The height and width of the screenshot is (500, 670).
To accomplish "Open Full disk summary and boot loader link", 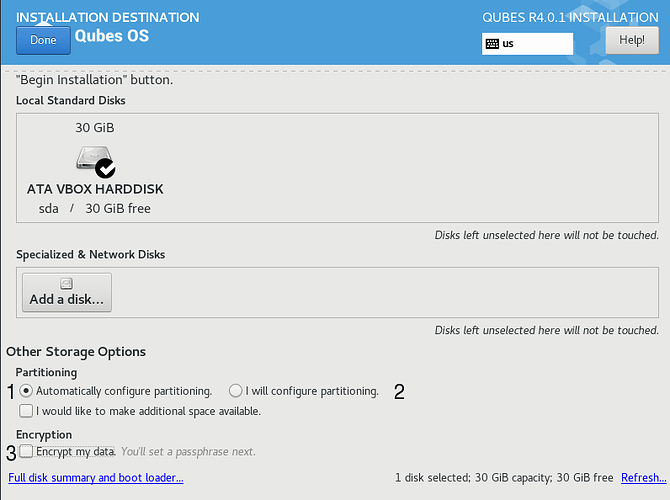I will [96, 477].
